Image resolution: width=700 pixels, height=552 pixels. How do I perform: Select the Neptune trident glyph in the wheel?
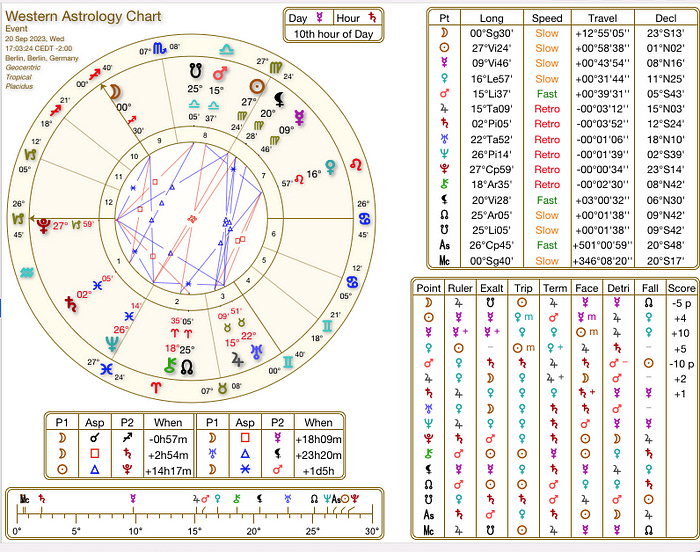tap(112, 344)
